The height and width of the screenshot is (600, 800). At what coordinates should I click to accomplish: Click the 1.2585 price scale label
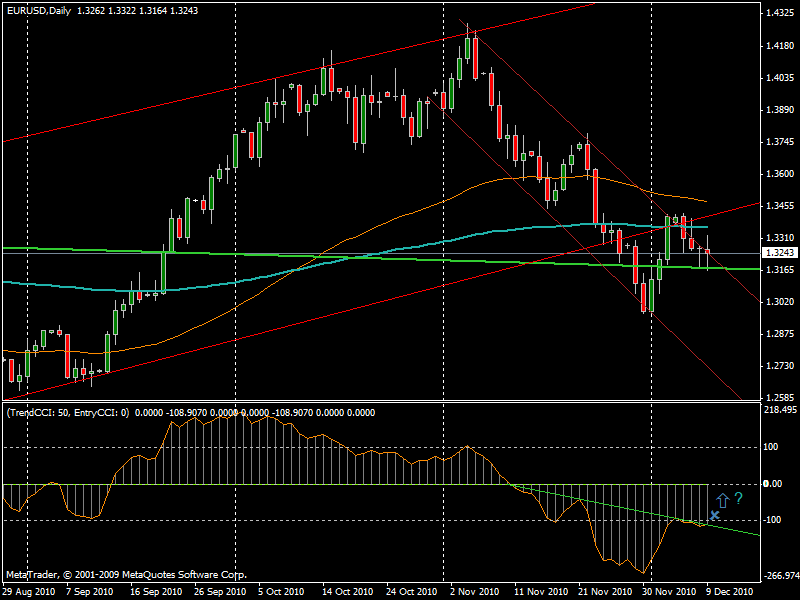pyautogui.click(x=780, y=397)
